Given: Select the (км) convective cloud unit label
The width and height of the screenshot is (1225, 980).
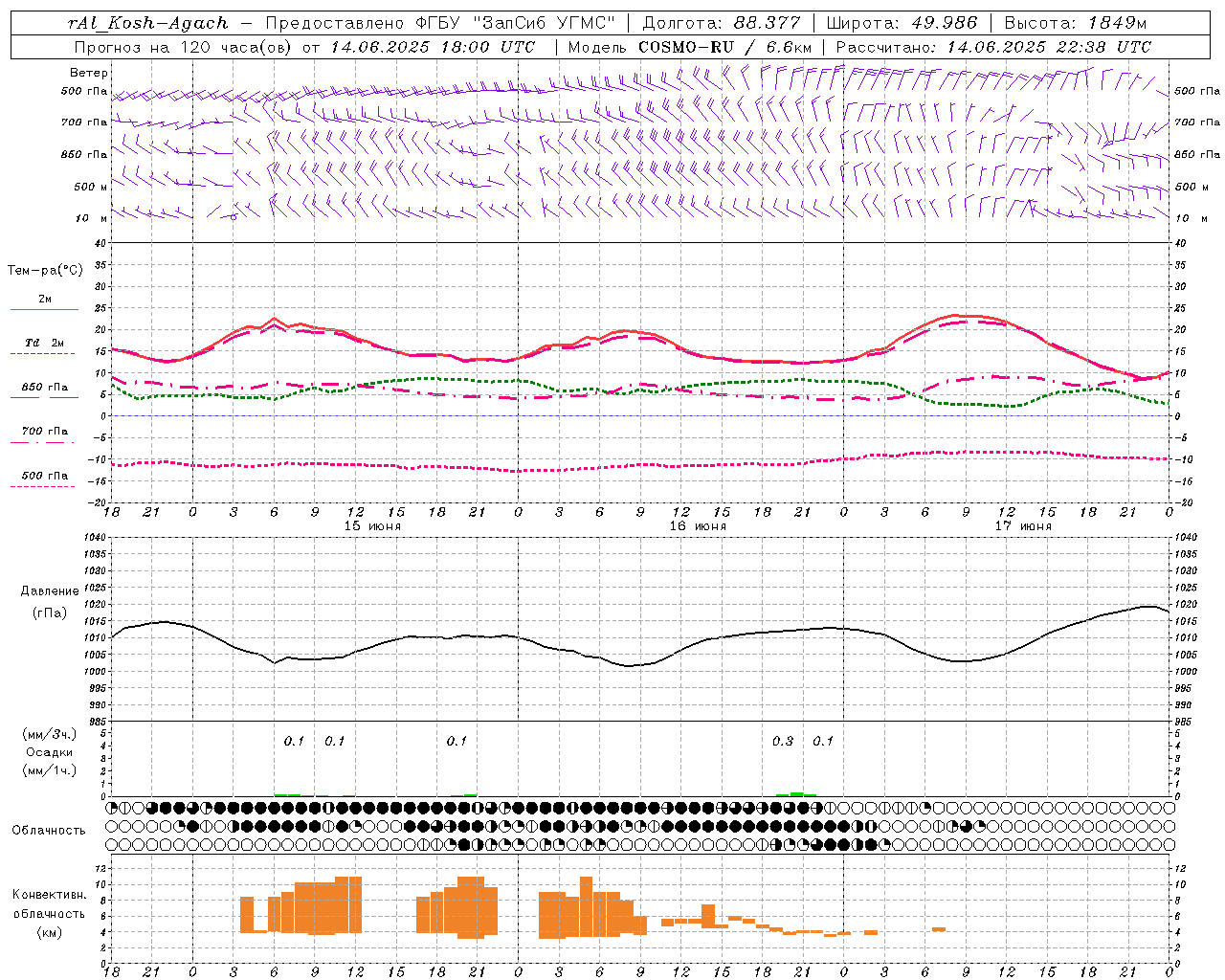Looking at the screenshot, I should click(x=51, y=932).
